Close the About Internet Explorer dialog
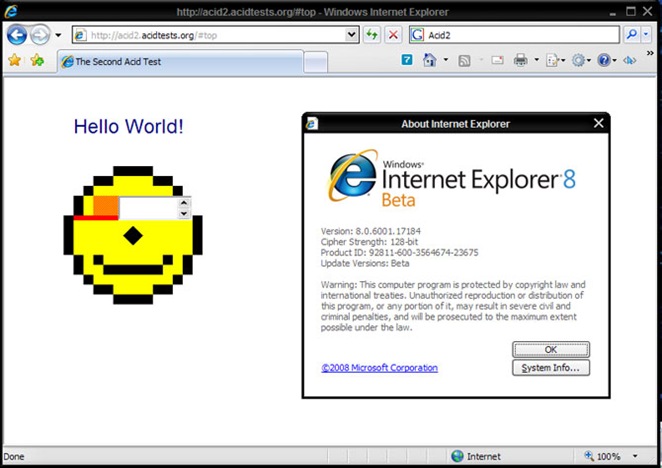662x468 pixels. point(598,123)
